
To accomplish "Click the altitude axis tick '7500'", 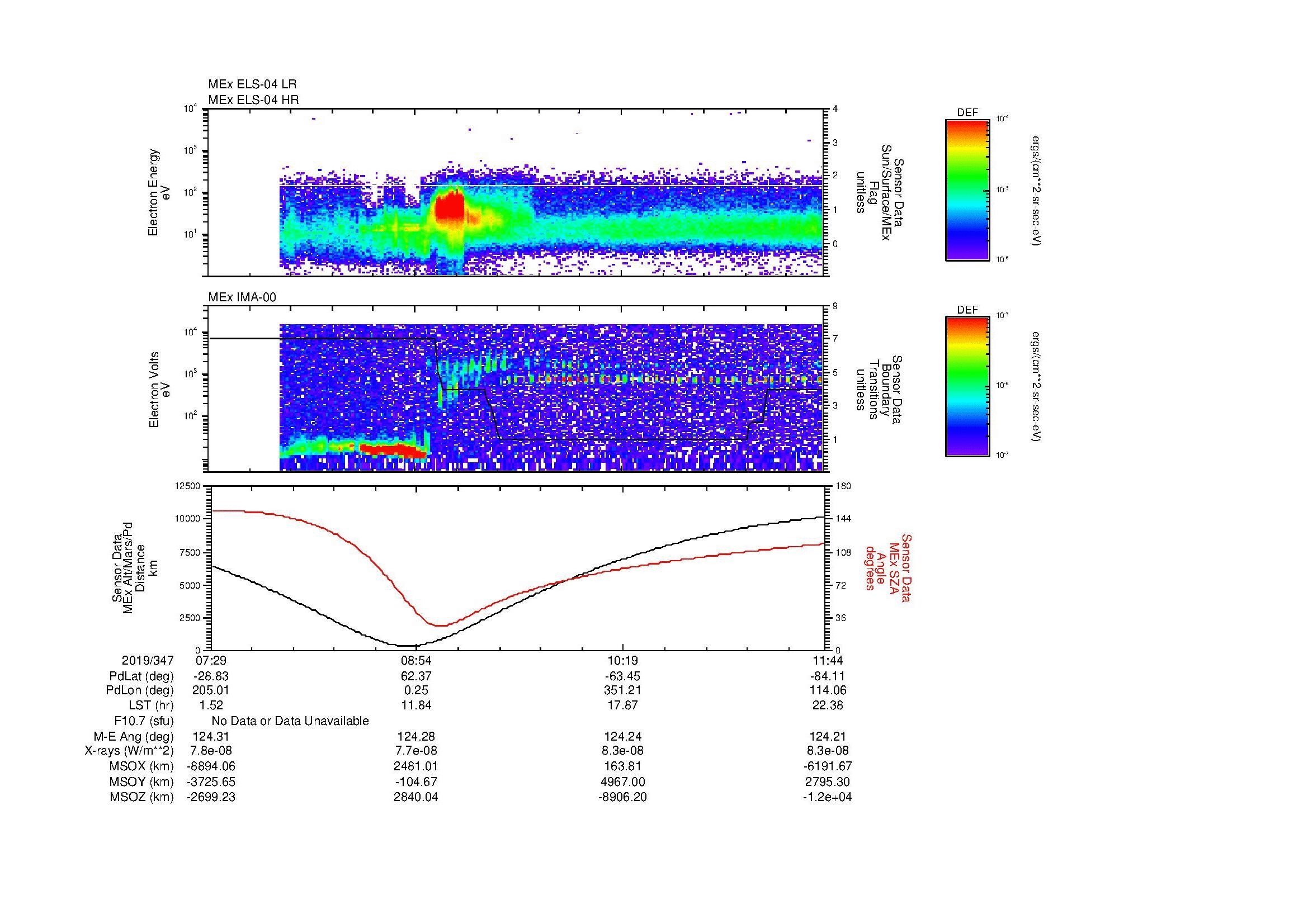I will tap(191, 552).
